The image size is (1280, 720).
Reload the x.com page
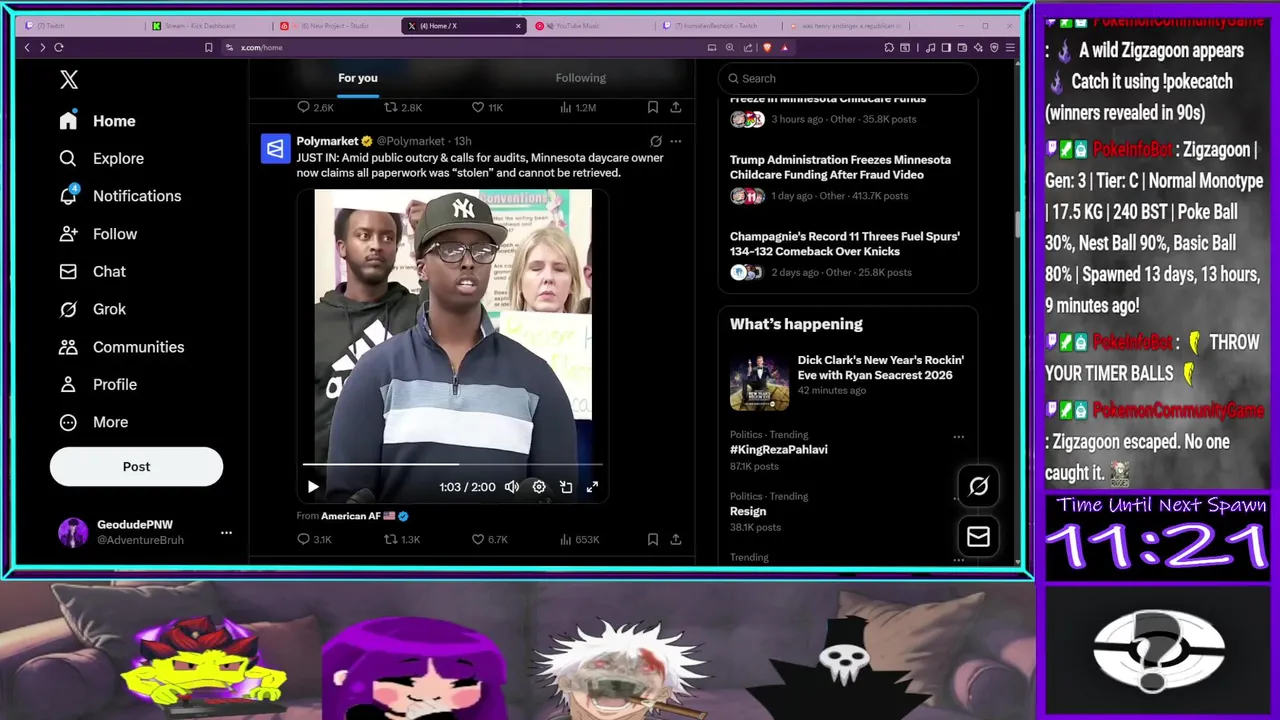(59, 47)
